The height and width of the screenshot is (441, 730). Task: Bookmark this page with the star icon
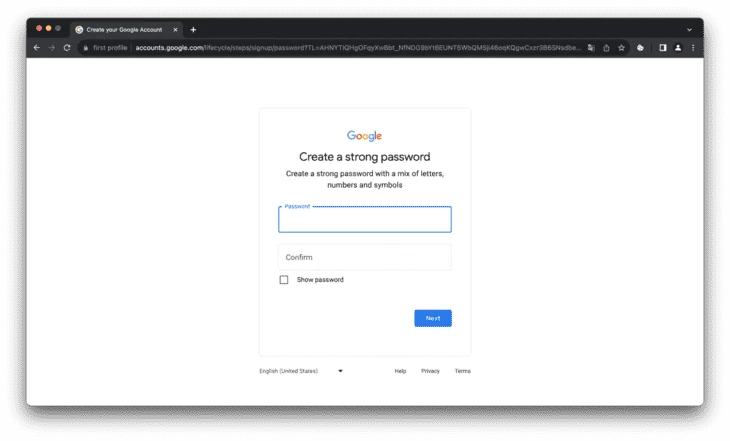click(x=621, y=47)
